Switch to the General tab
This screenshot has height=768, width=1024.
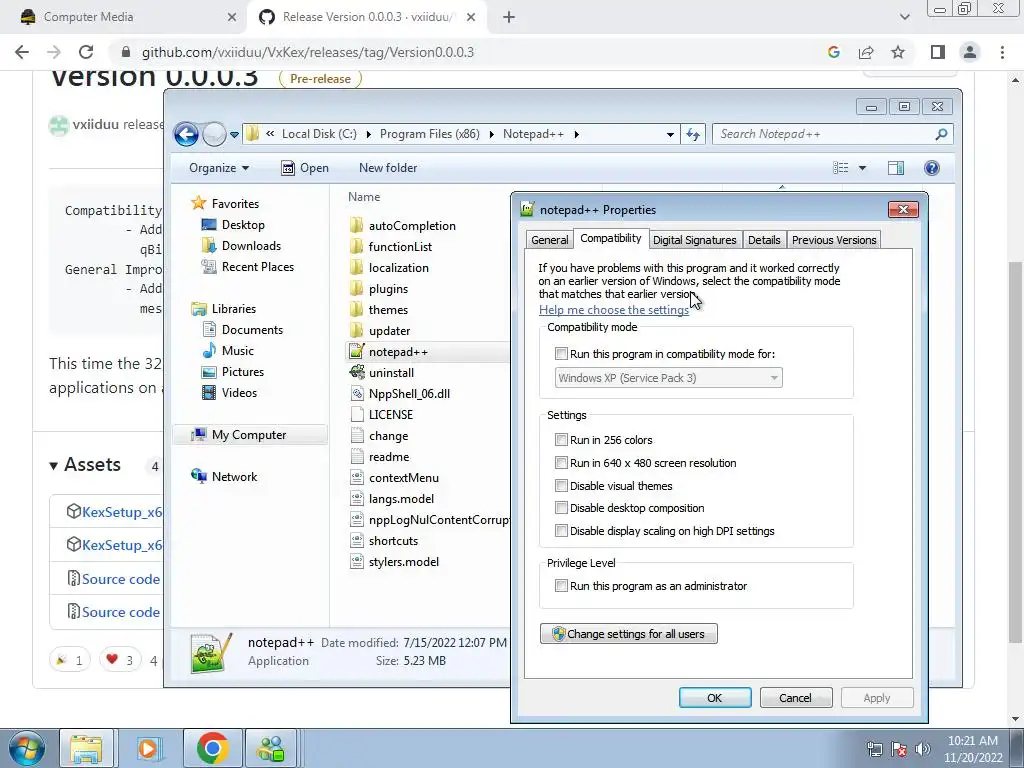549,240
